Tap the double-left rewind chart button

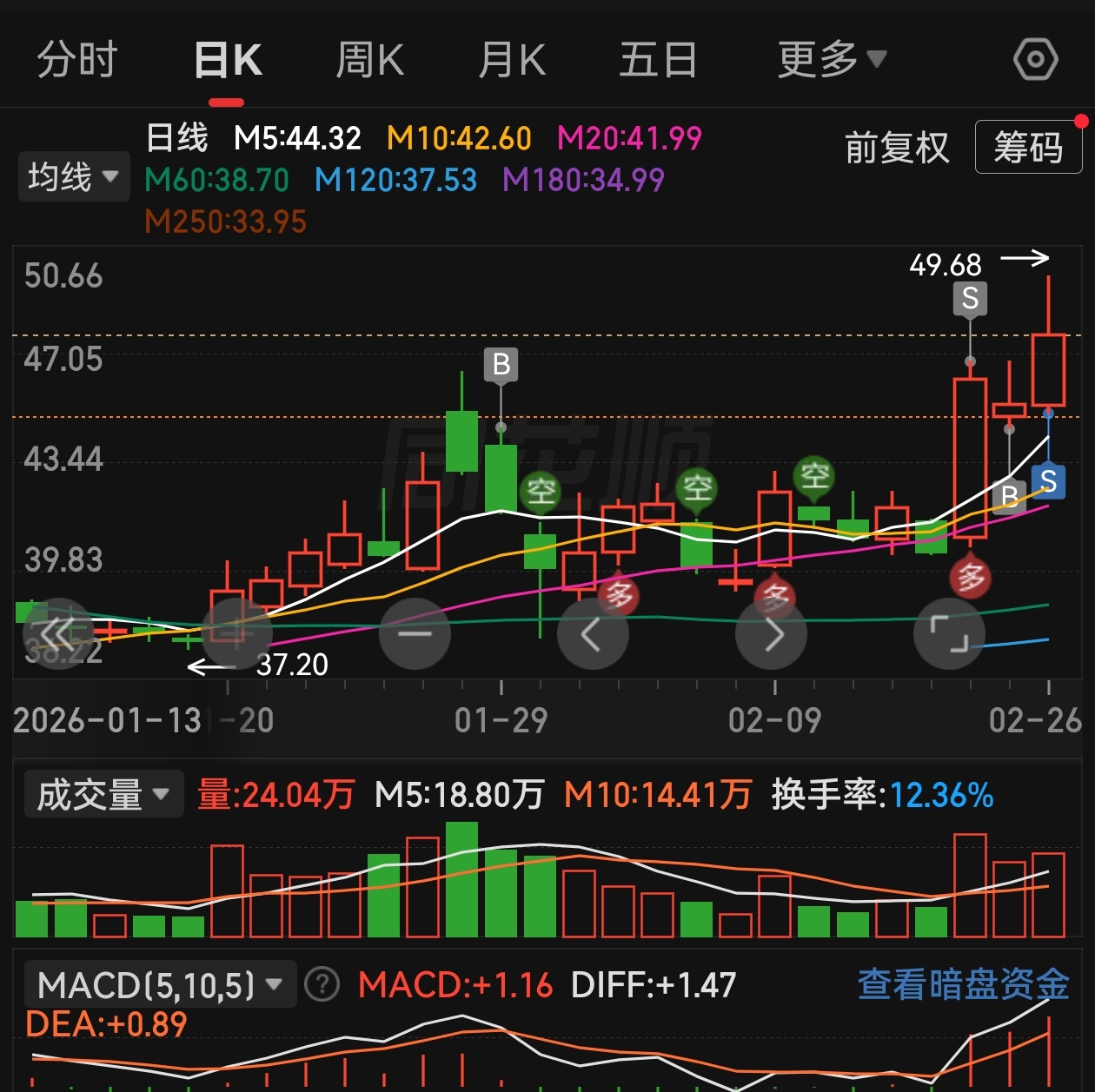(57, 634)
